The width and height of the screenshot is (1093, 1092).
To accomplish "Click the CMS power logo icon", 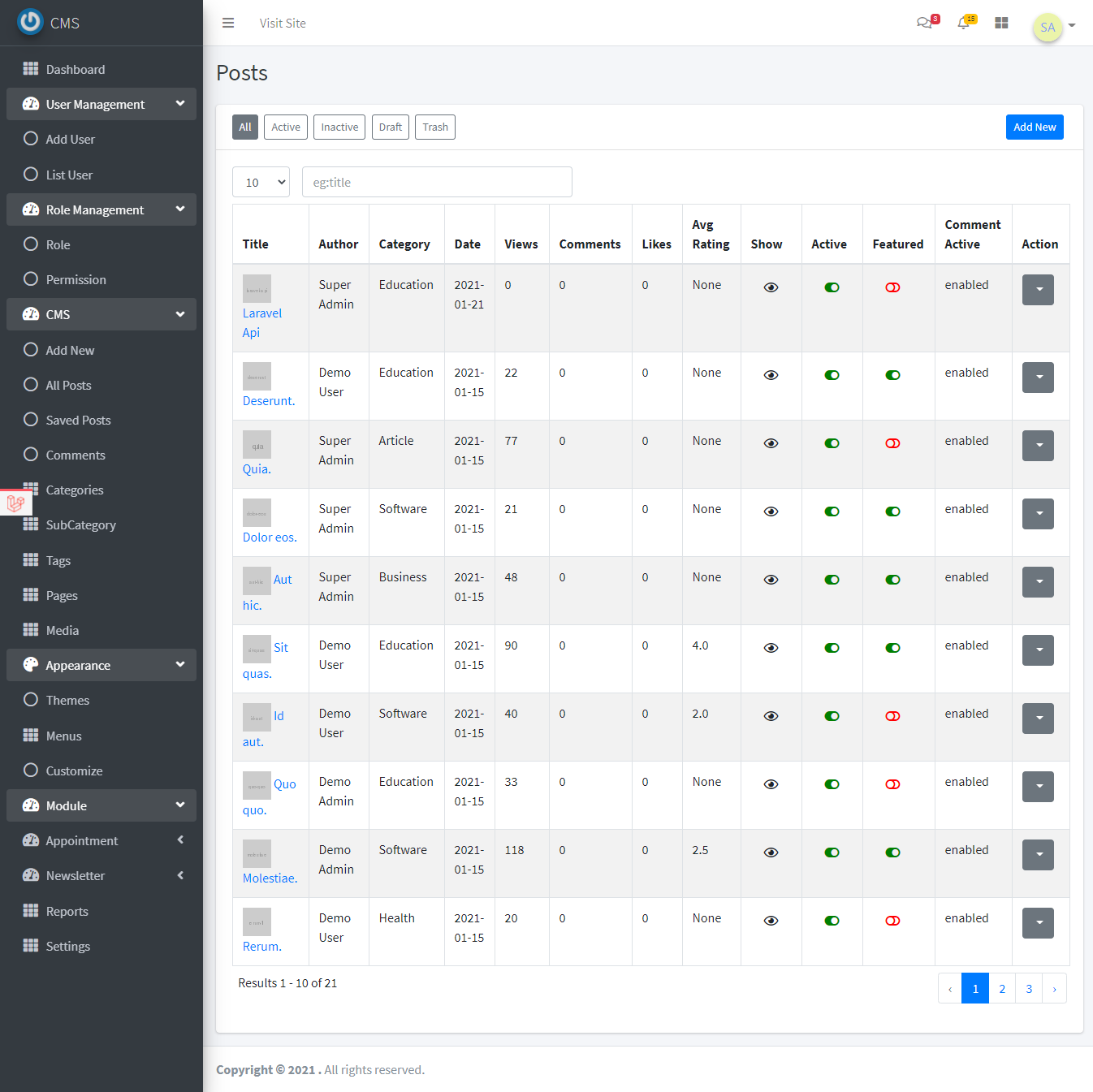I will click(x=30, y=22).
